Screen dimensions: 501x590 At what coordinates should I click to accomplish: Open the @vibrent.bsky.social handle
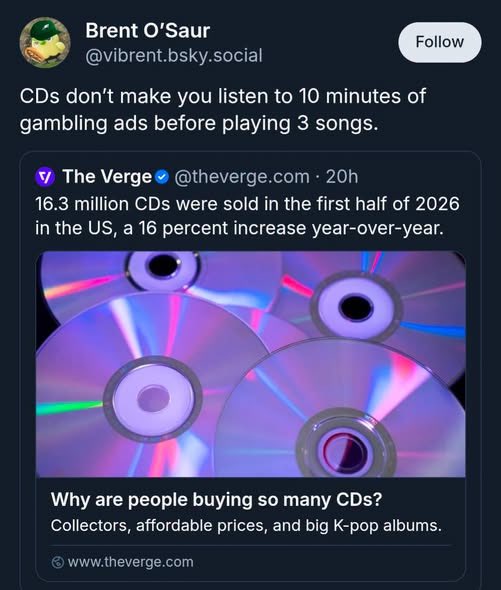(x=174, y=56)
